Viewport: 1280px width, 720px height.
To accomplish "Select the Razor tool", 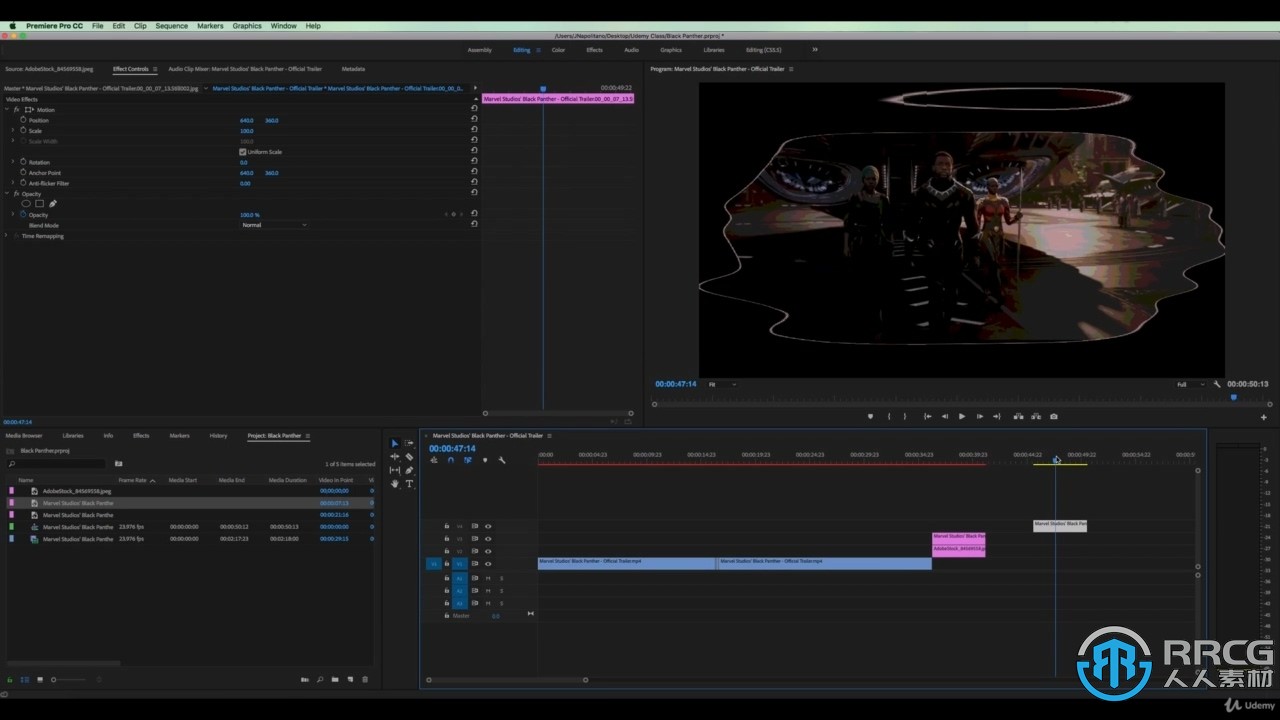I will (409, 457).
